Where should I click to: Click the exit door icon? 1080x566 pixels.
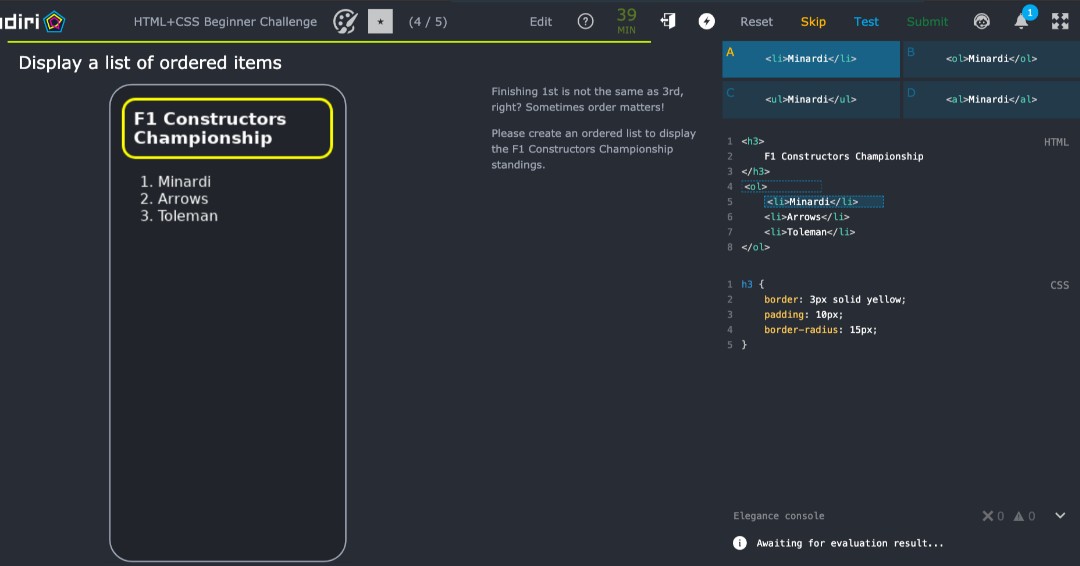coord(668,21)
